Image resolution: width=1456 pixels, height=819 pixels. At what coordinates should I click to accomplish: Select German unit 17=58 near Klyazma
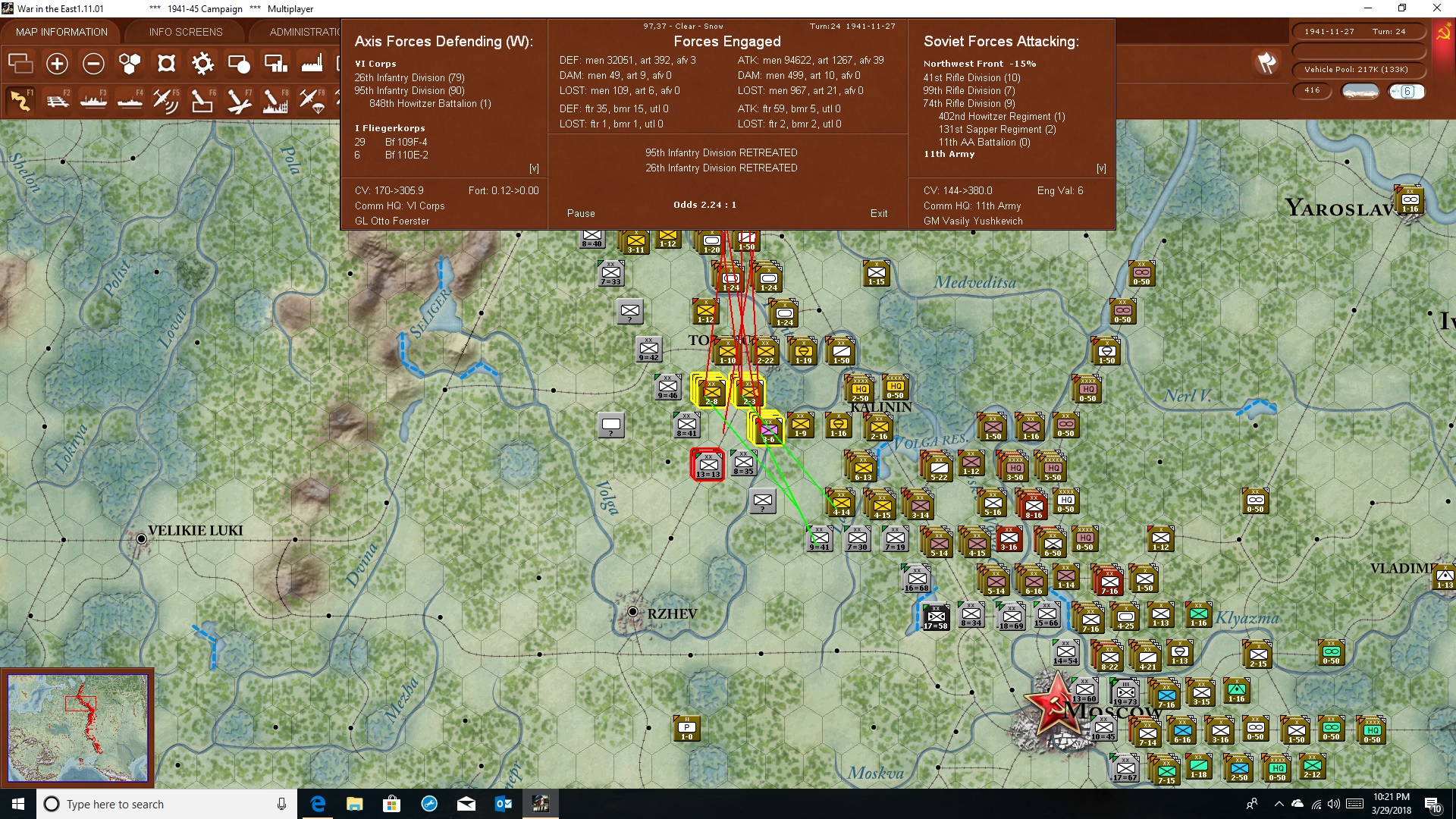936,617
